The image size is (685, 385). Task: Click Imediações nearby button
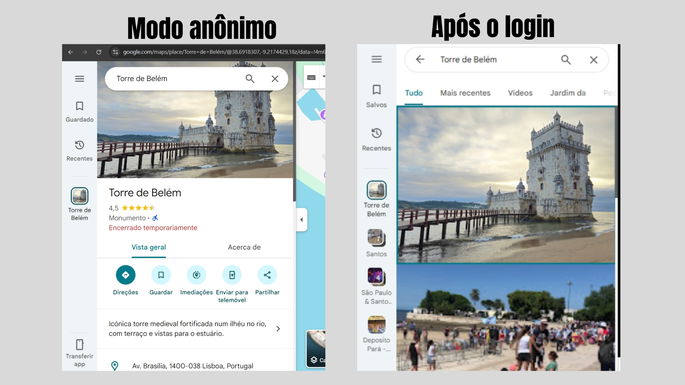(x=196, y=281)
